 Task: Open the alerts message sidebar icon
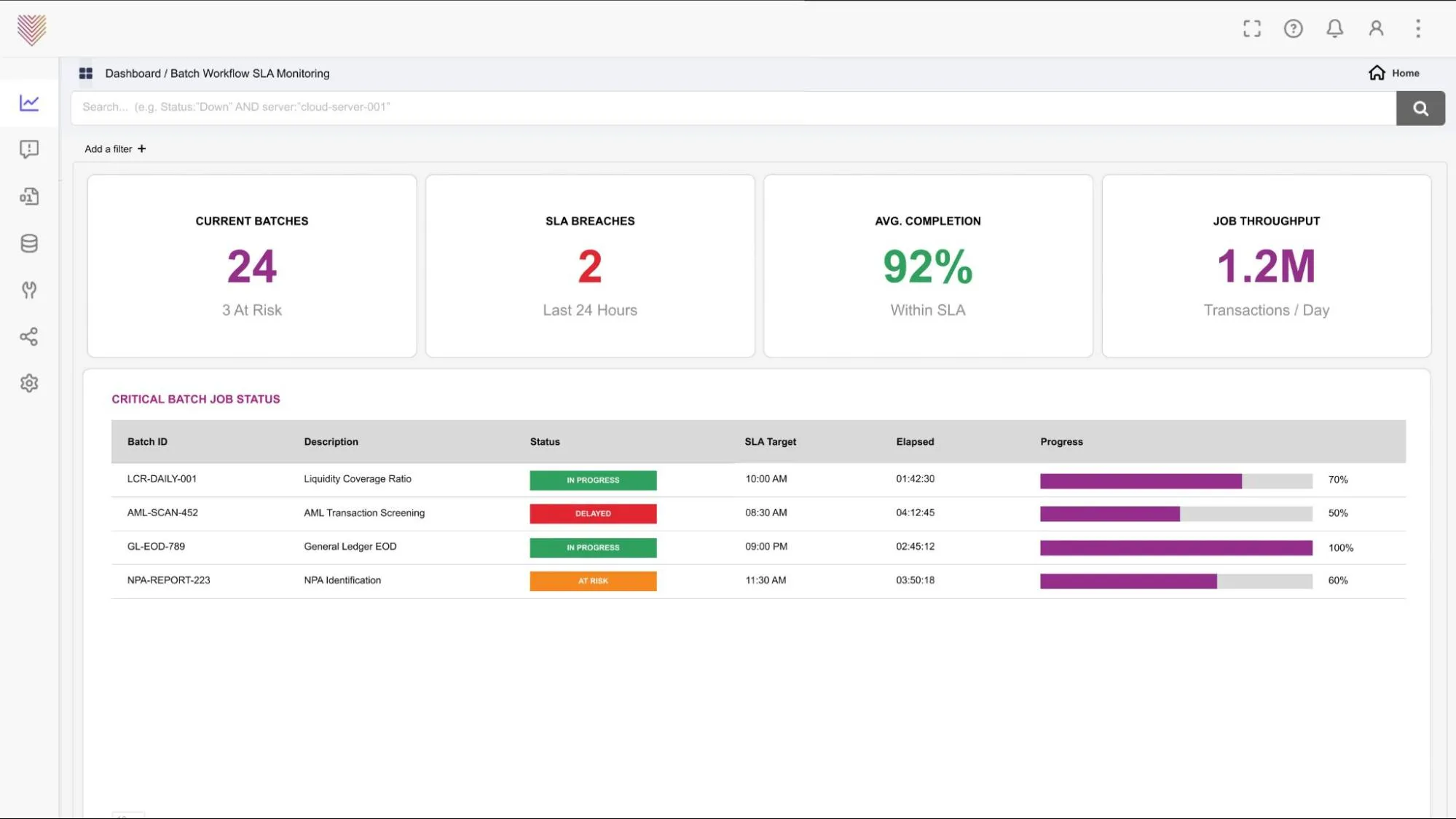point(29,149)
